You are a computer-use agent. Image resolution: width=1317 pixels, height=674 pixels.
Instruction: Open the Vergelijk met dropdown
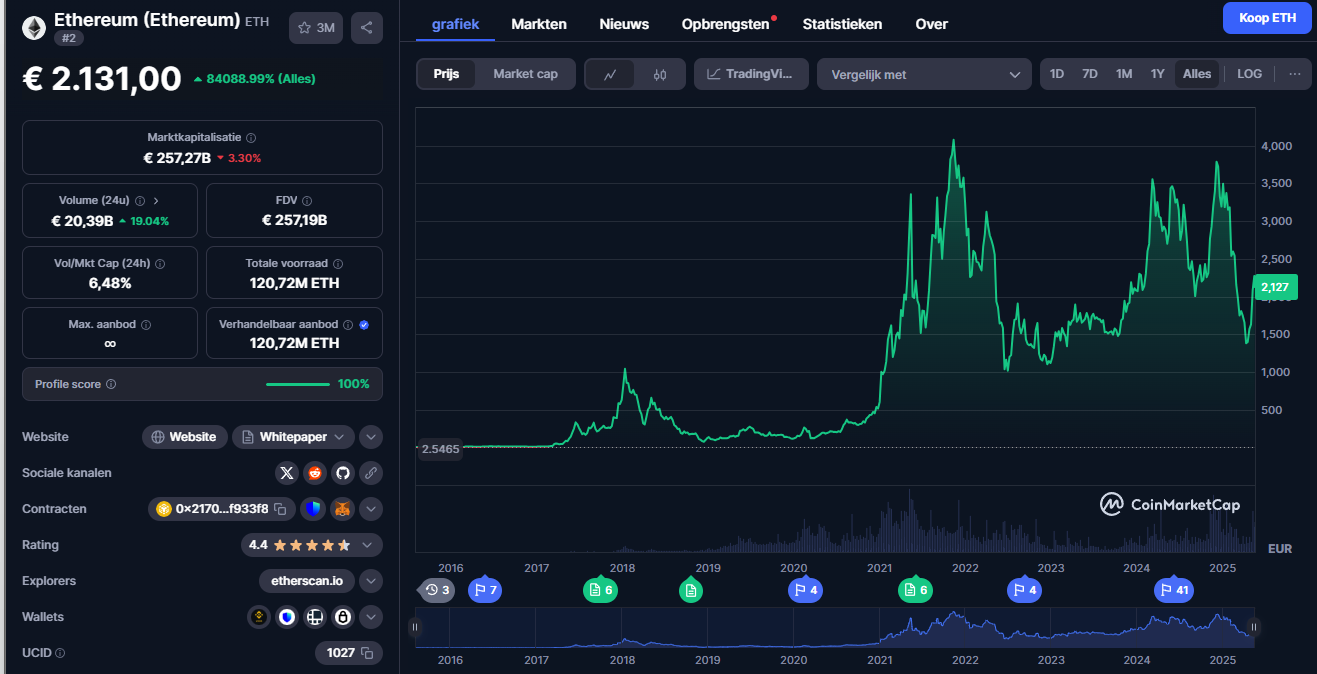924,74
